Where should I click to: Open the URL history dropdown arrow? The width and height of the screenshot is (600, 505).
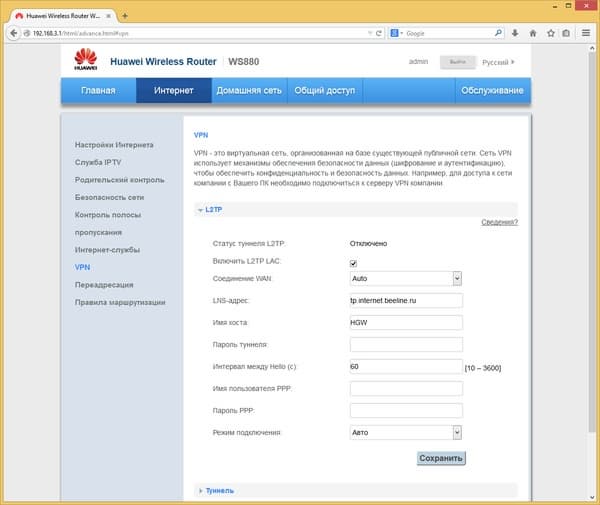[x=370, y=33]
